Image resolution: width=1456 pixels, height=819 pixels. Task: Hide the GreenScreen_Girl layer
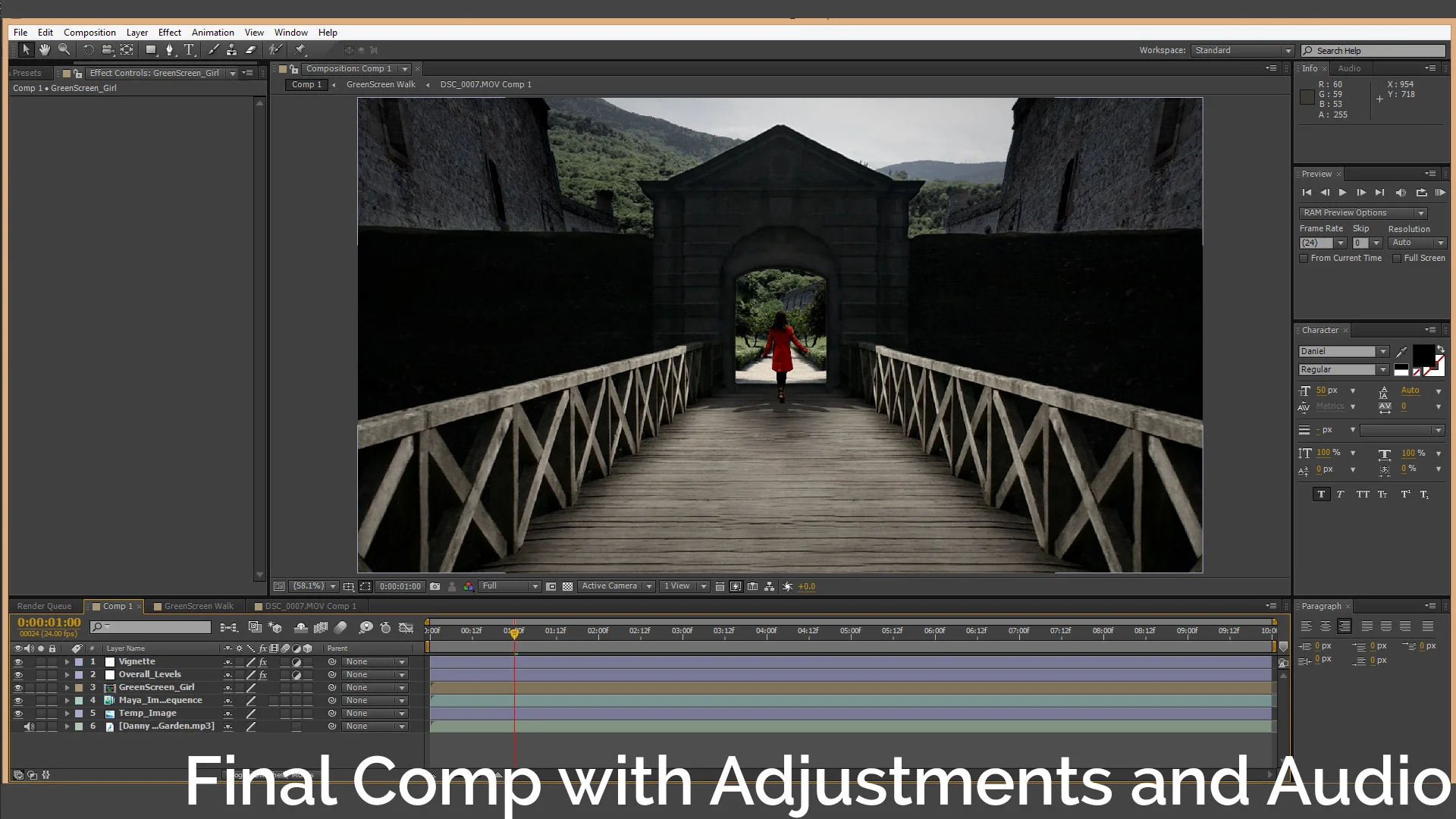click(x=18, y=688)
